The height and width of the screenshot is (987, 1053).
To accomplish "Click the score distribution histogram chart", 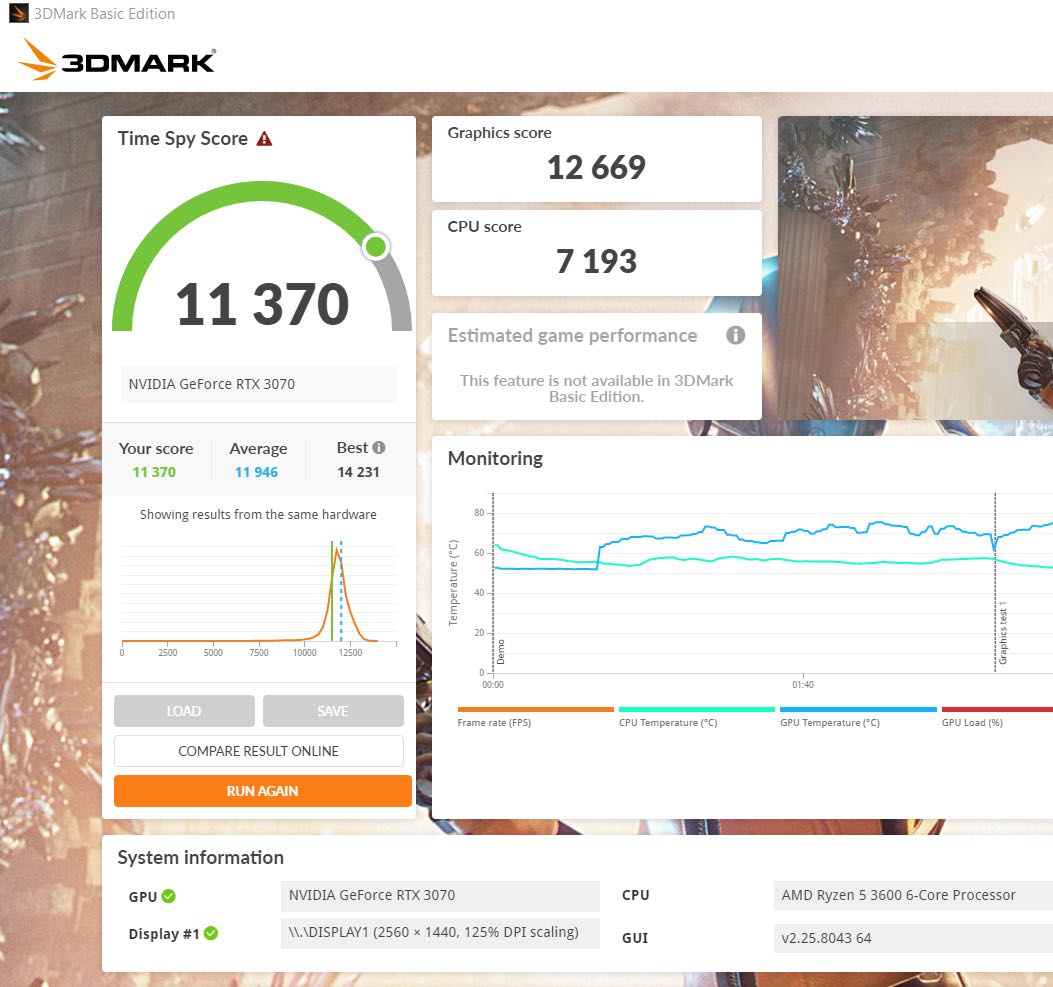I will pyautogui.click(x=259, y=598).
